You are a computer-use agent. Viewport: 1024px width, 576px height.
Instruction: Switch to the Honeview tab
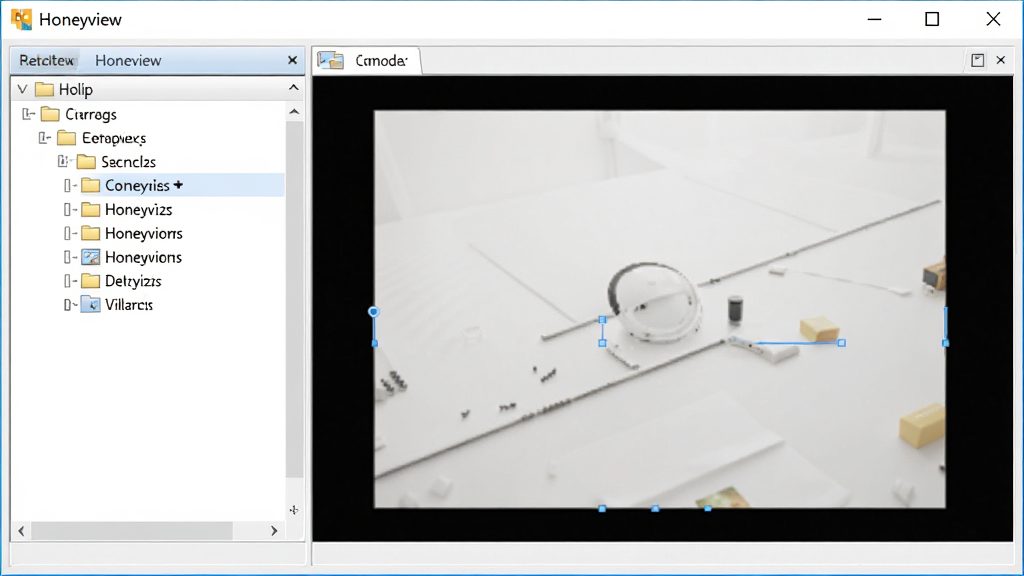128,60
